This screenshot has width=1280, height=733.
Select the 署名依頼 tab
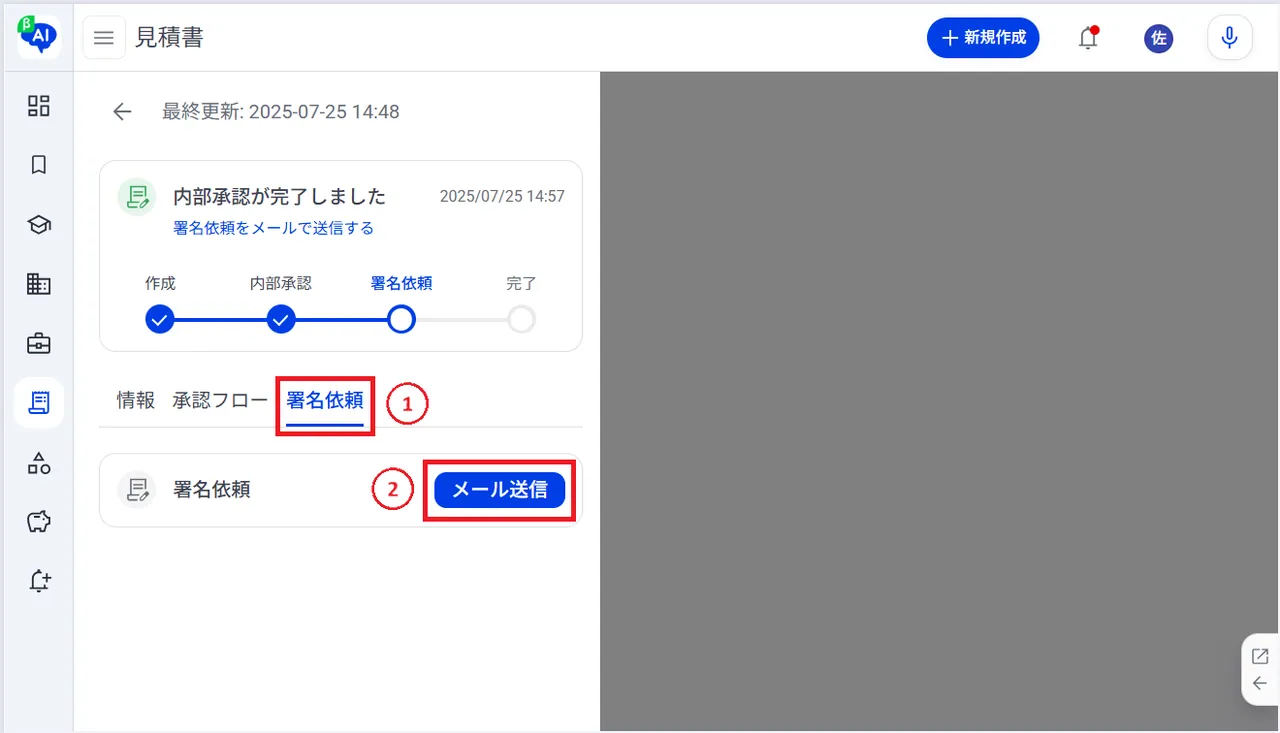[325, 401]
